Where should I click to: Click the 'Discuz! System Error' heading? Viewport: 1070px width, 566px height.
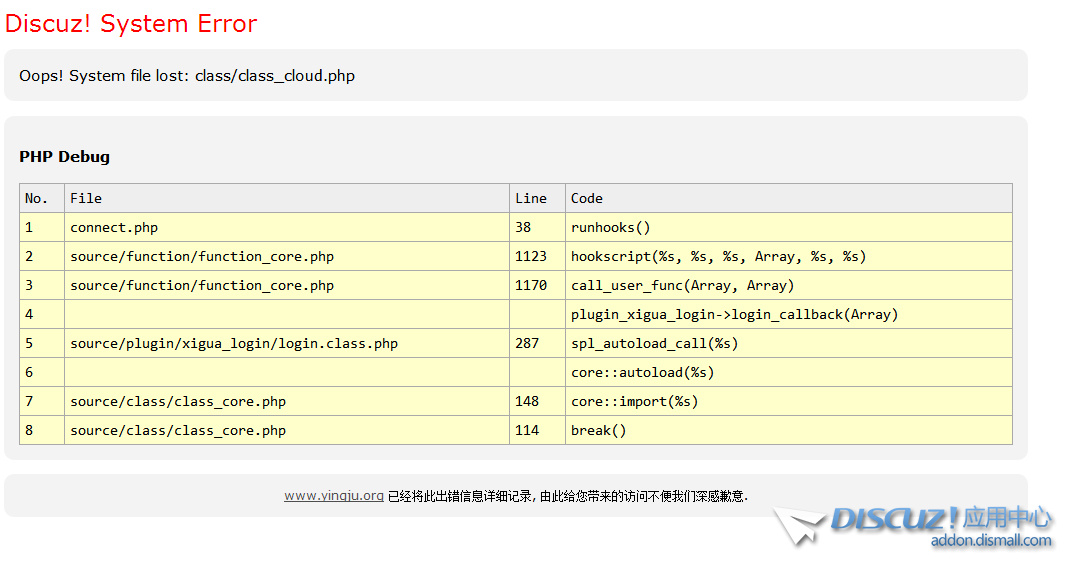pyautogui.click(x=131, y=23)
